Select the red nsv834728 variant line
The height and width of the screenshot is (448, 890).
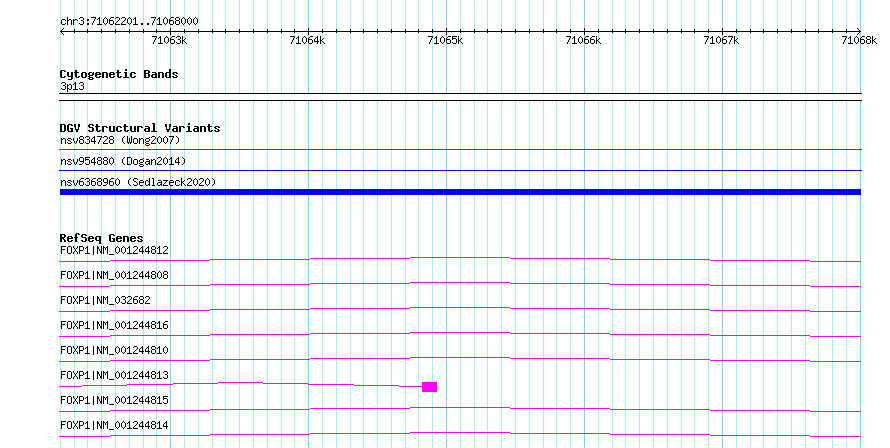click(460, 149)
